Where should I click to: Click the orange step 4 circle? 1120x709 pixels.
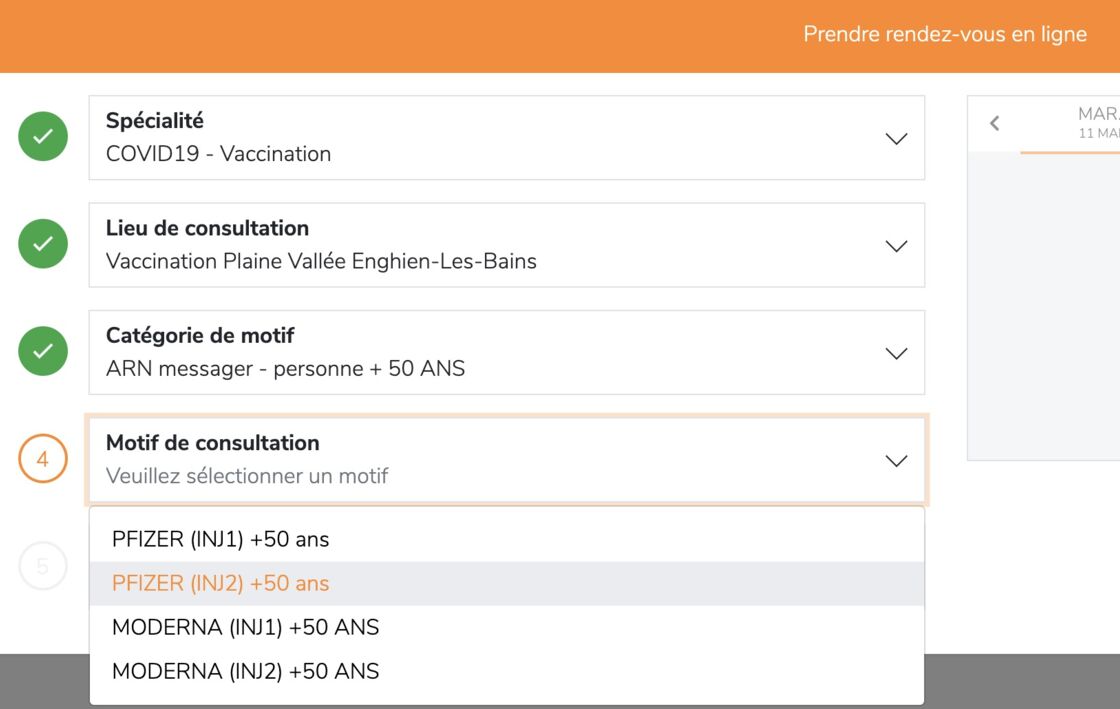click(43, 458)
